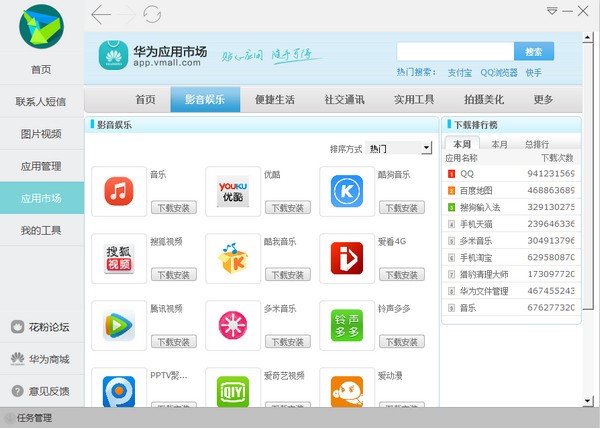Select the 影音娱乐 category tab
The width and height of the screenshot is (601, 430).
pyautogui.click(x=205, y=100)
